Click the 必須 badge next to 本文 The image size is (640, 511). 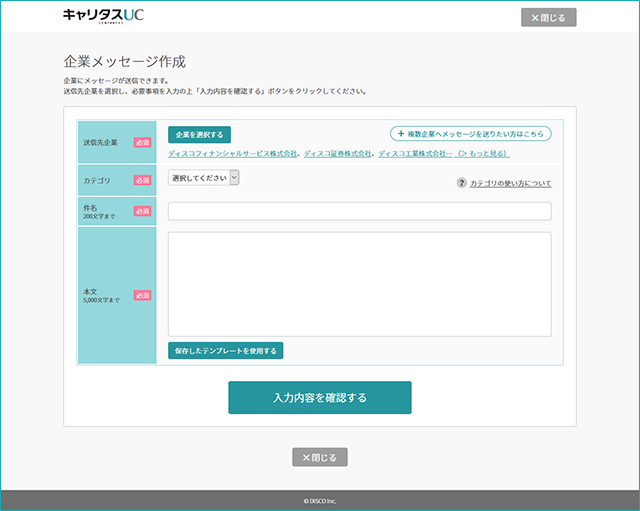(142, 295)
